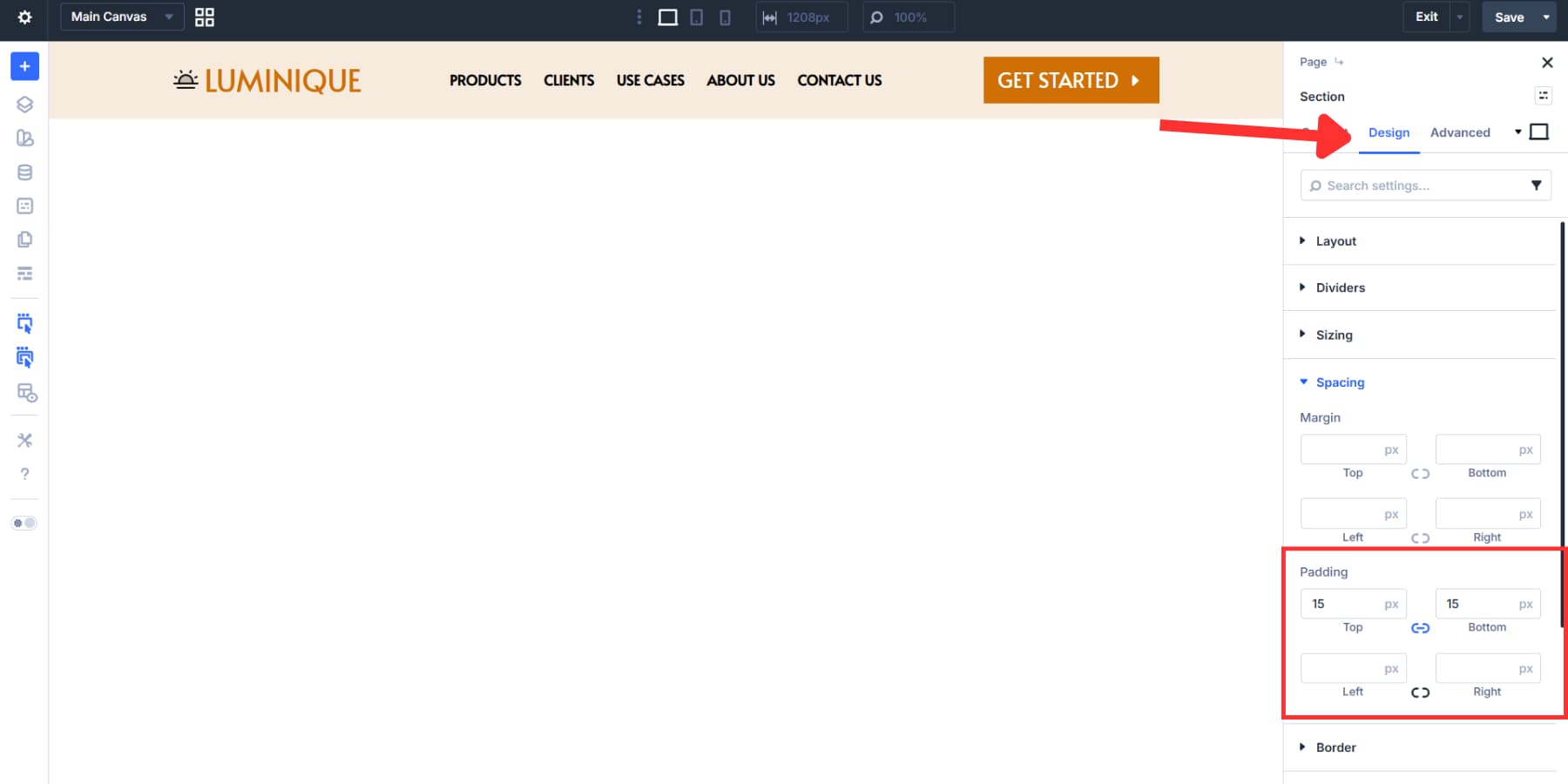Image resolution: width=1568 pixels, height=784 pixels.
Task: Select the desktop preview icon
Action: tap(667, 17)
